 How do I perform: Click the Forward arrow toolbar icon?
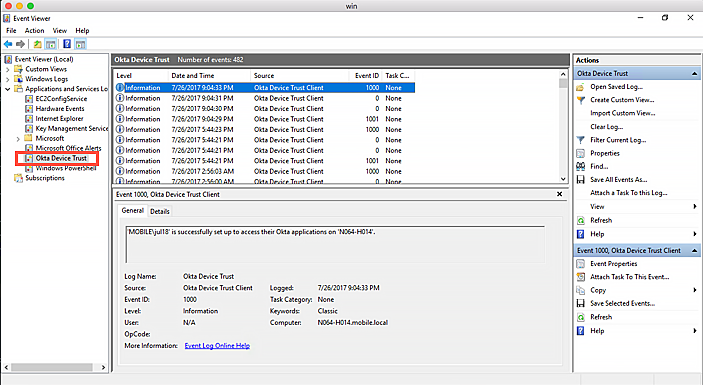20,44
